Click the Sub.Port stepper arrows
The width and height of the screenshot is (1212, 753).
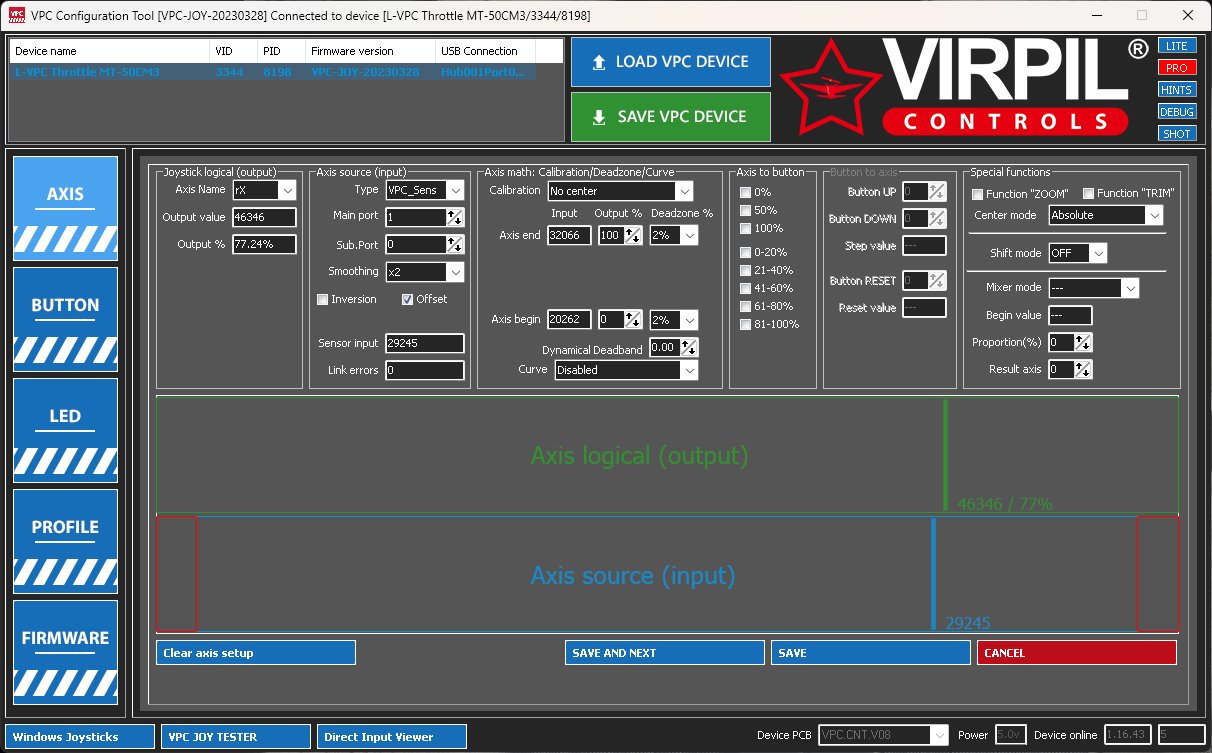point(455,244)
